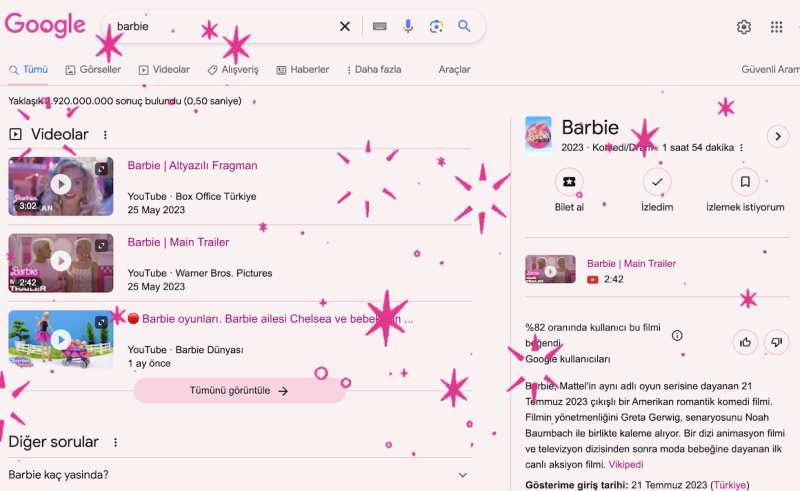The image size is (800, 491).
Task: Open Barbie | Main Trailer video link
Action: coord(178,242)
